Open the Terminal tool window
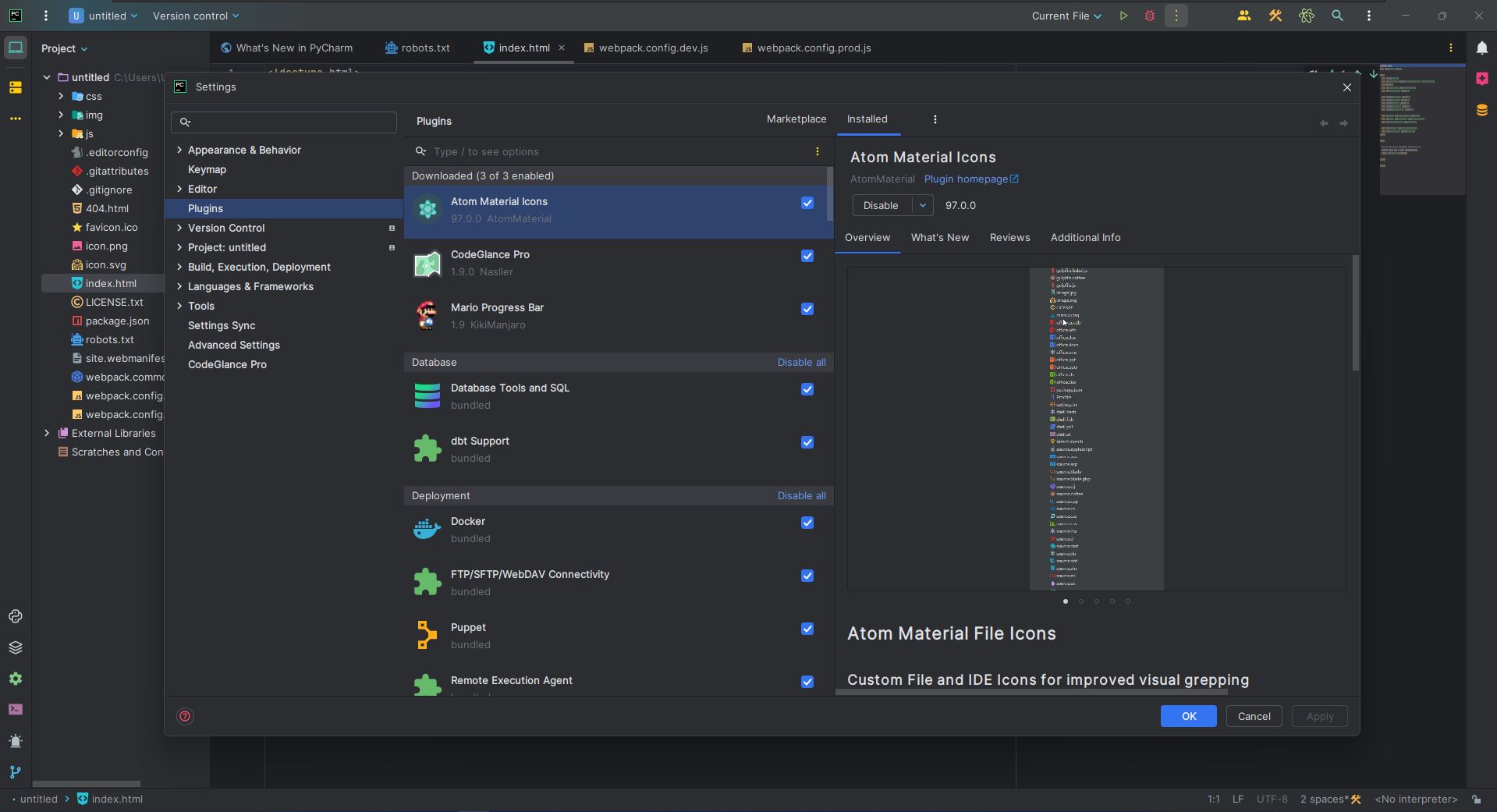Viewport: 1497px width, 812px height. [16, 710]
